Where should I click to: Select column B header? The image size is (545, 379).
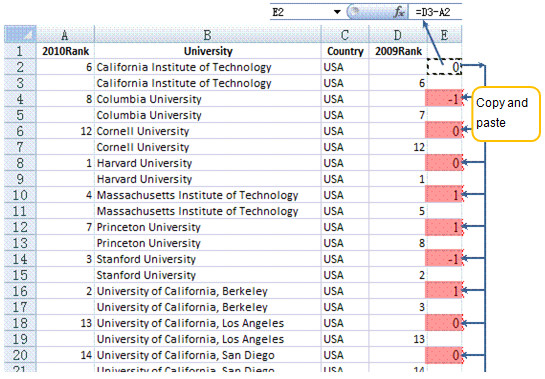pos(208,35)
